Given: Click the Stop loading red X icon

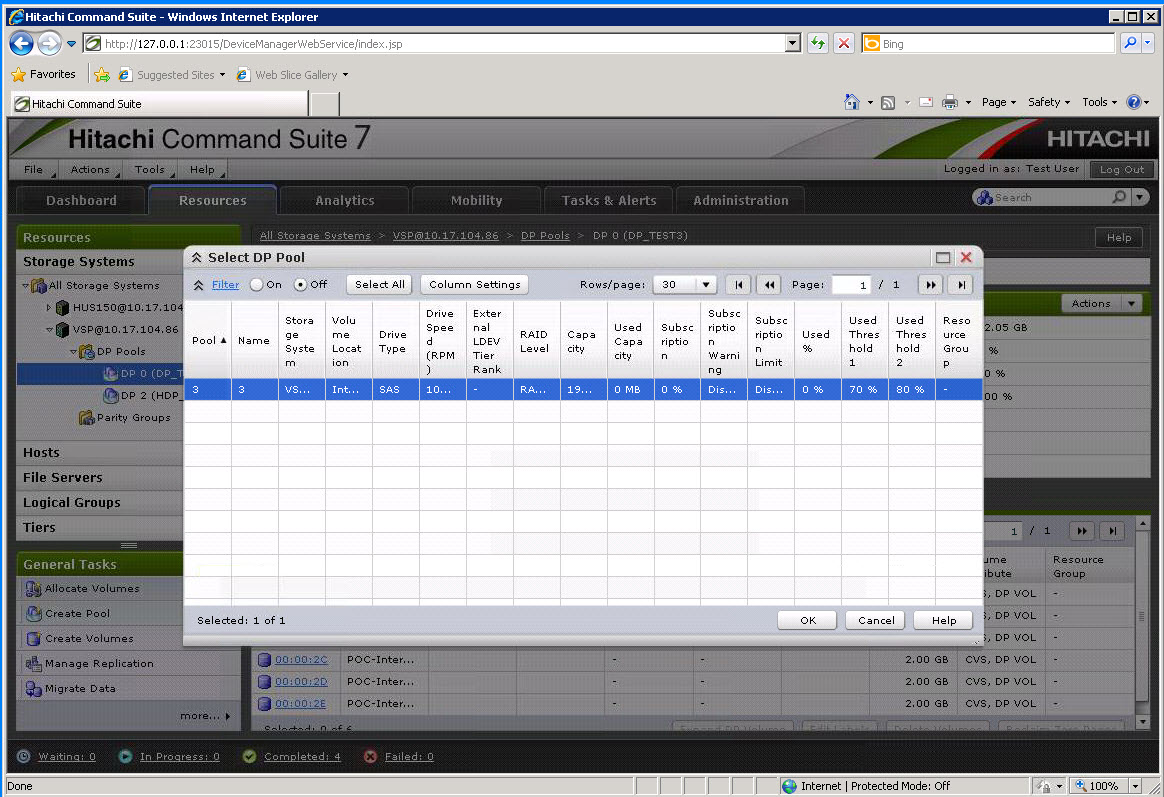Looking at the screenshot, I should pos(844,43).
